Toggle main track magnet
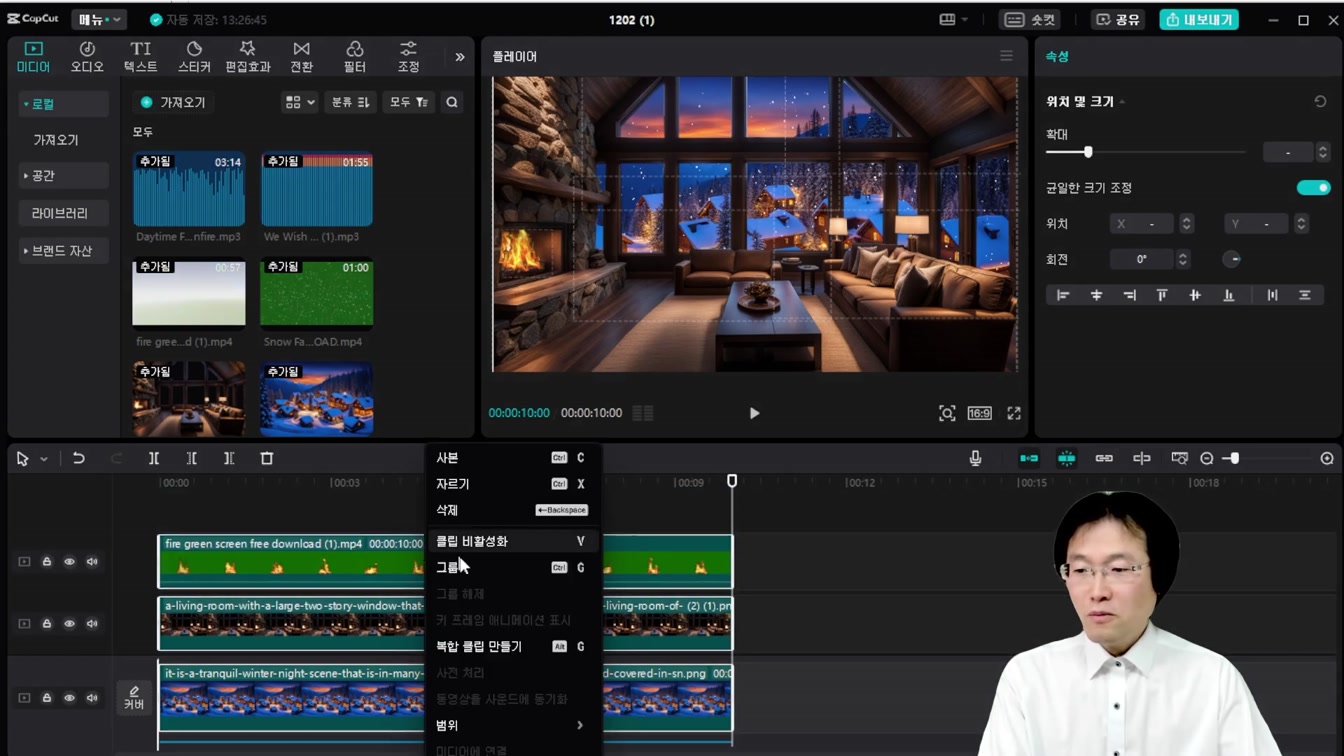The height and width of the screenshot is (756, 1344). pos(1029,458)
